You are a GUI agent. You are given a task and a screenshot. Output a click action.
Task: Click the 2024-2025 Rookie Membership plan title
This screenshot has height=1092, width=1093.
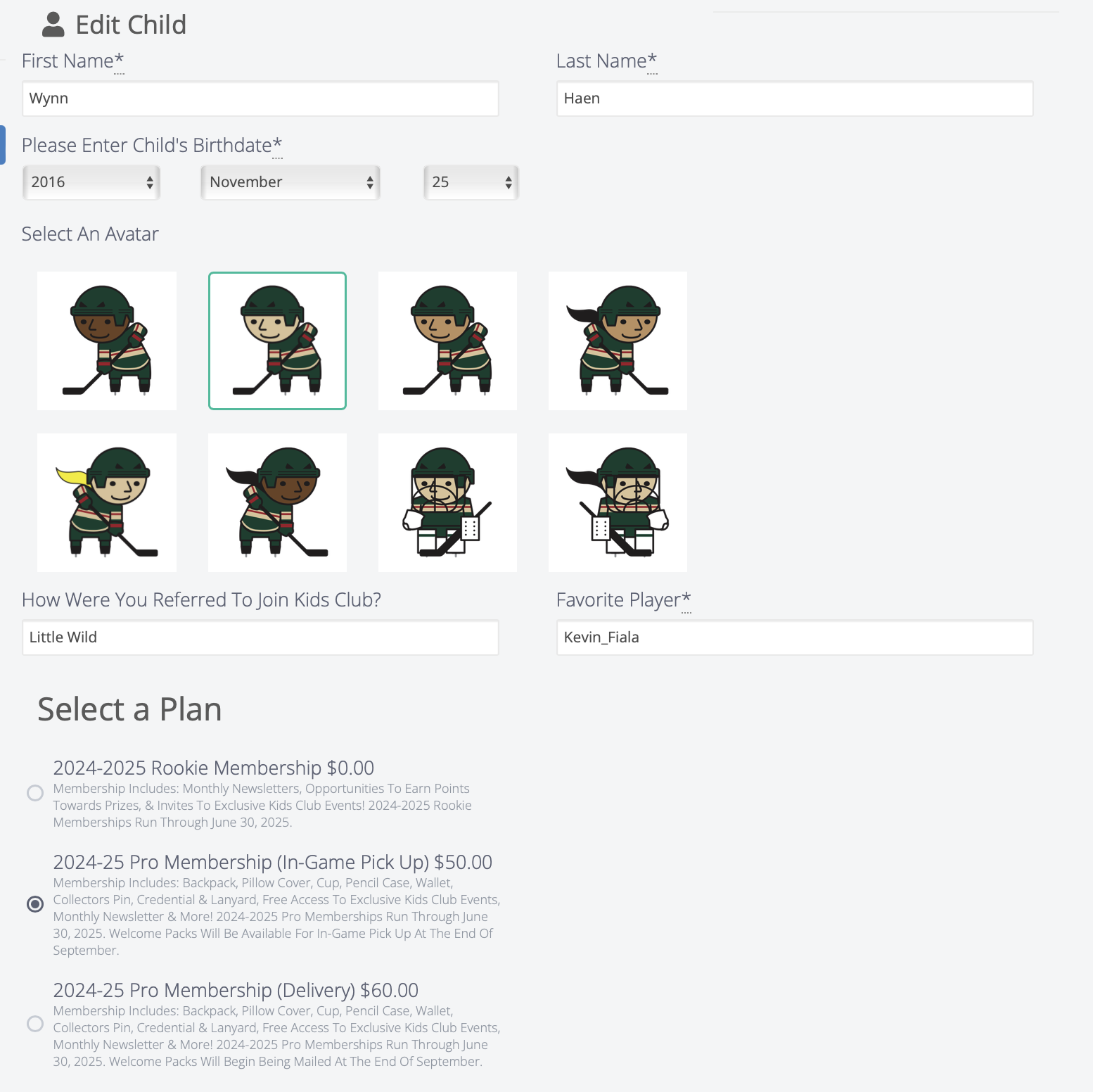(214, 768)
